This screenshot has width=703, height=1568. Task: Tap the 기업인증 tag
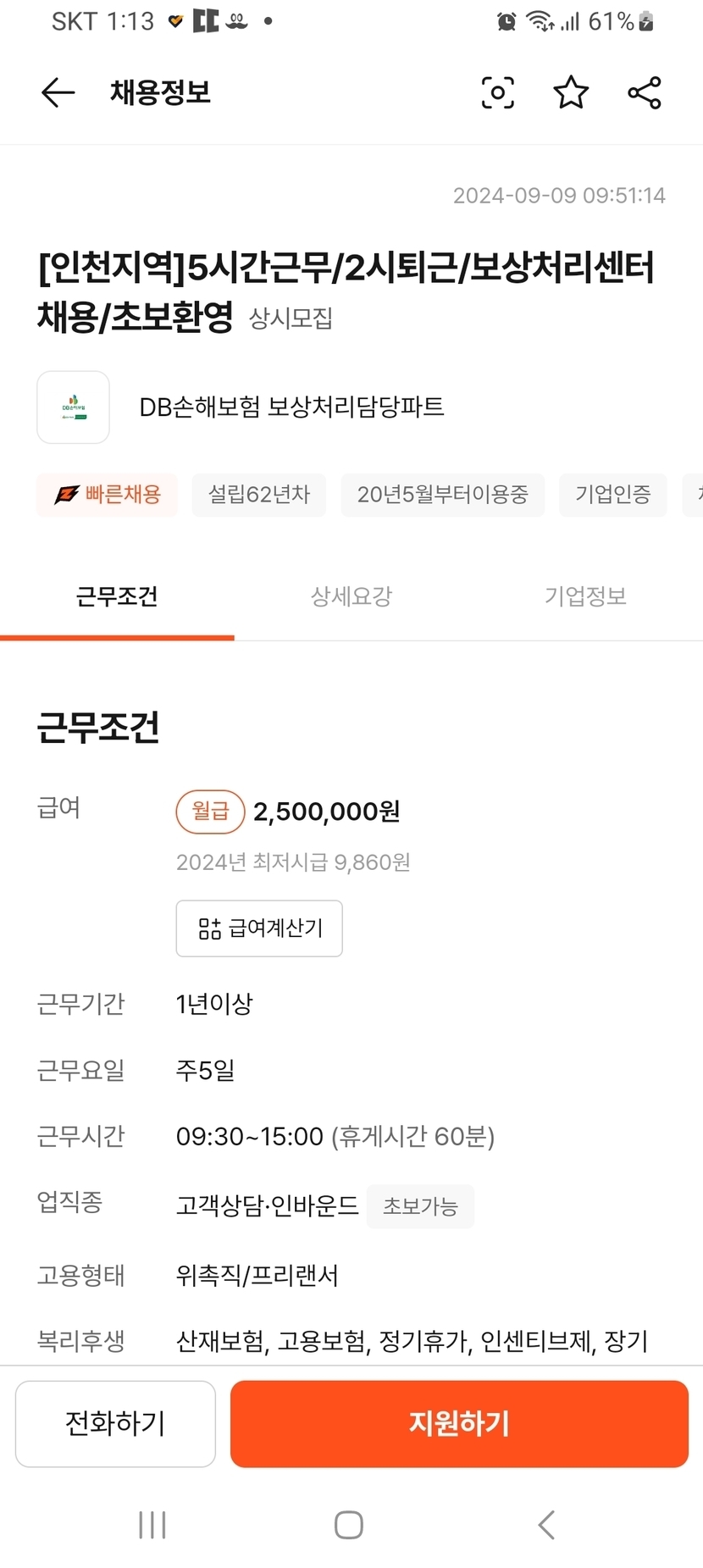pyautogui.click(x=612, y=495)
